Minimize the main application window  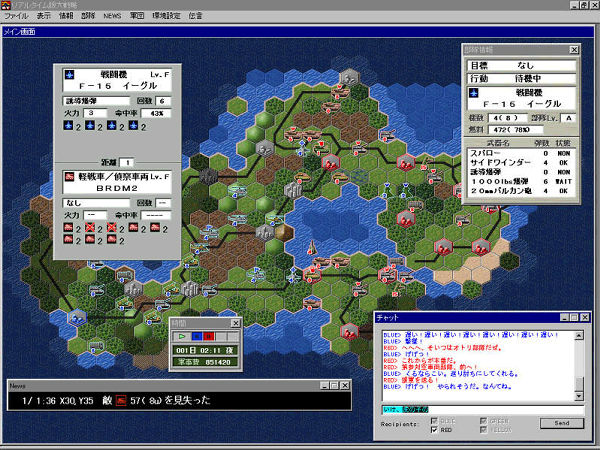point(574,5)
